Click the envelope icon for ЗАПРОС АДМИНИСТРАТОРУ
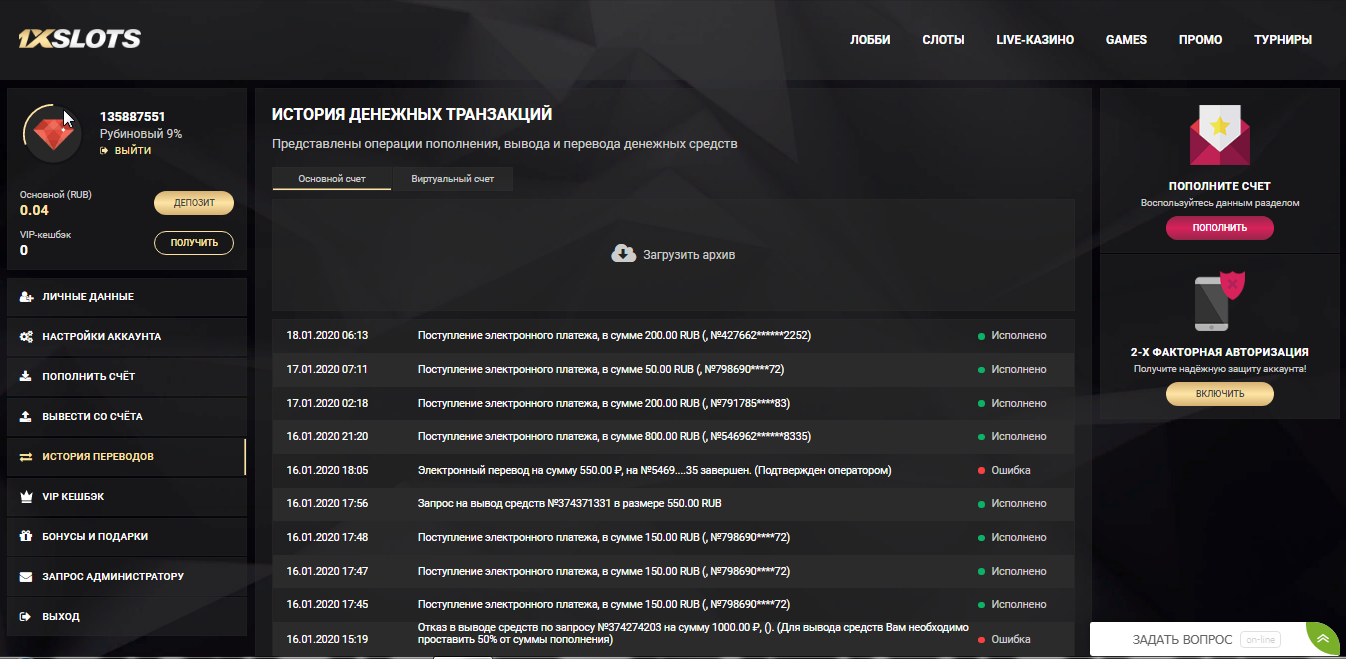 pos(26,577)
